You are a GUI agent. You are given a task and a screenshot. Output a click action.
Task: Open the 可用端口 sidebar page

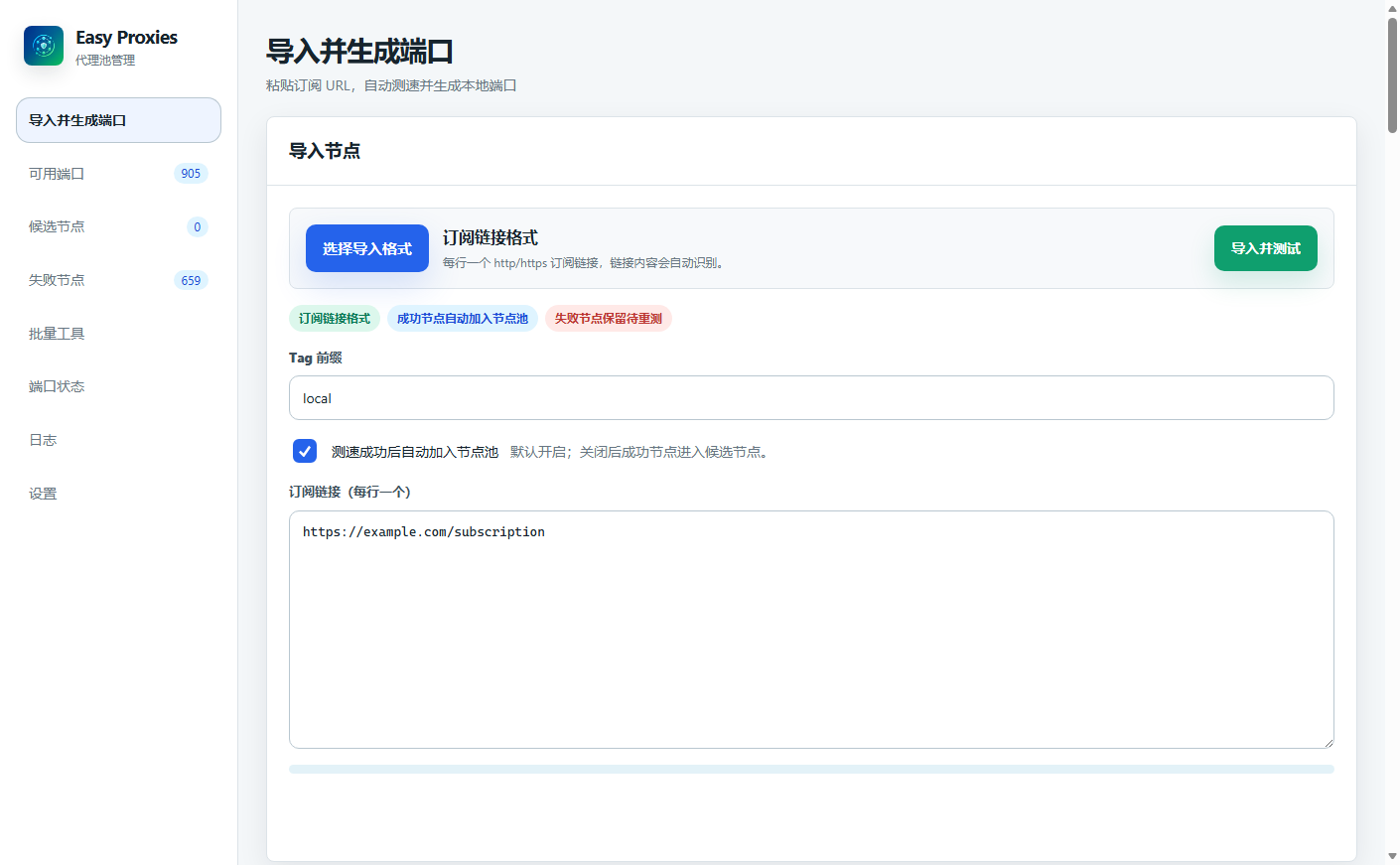118,174
